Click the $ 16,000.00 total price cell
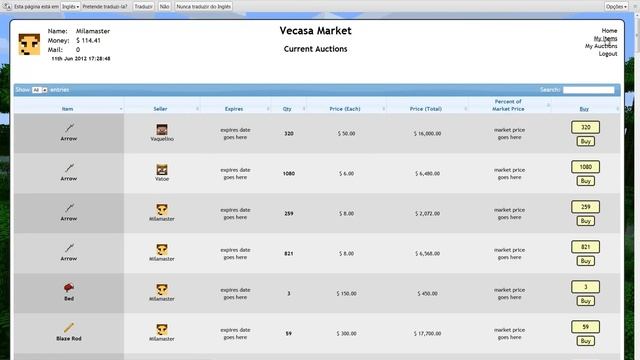 (x=427, y=133)
